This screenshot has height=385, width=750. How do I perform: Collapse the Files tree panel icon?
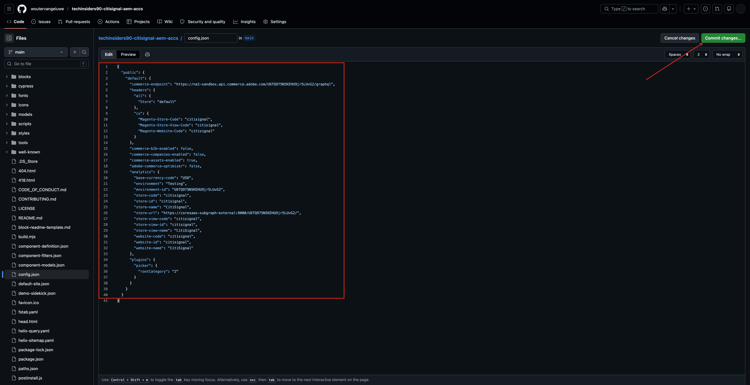point(9,38)
